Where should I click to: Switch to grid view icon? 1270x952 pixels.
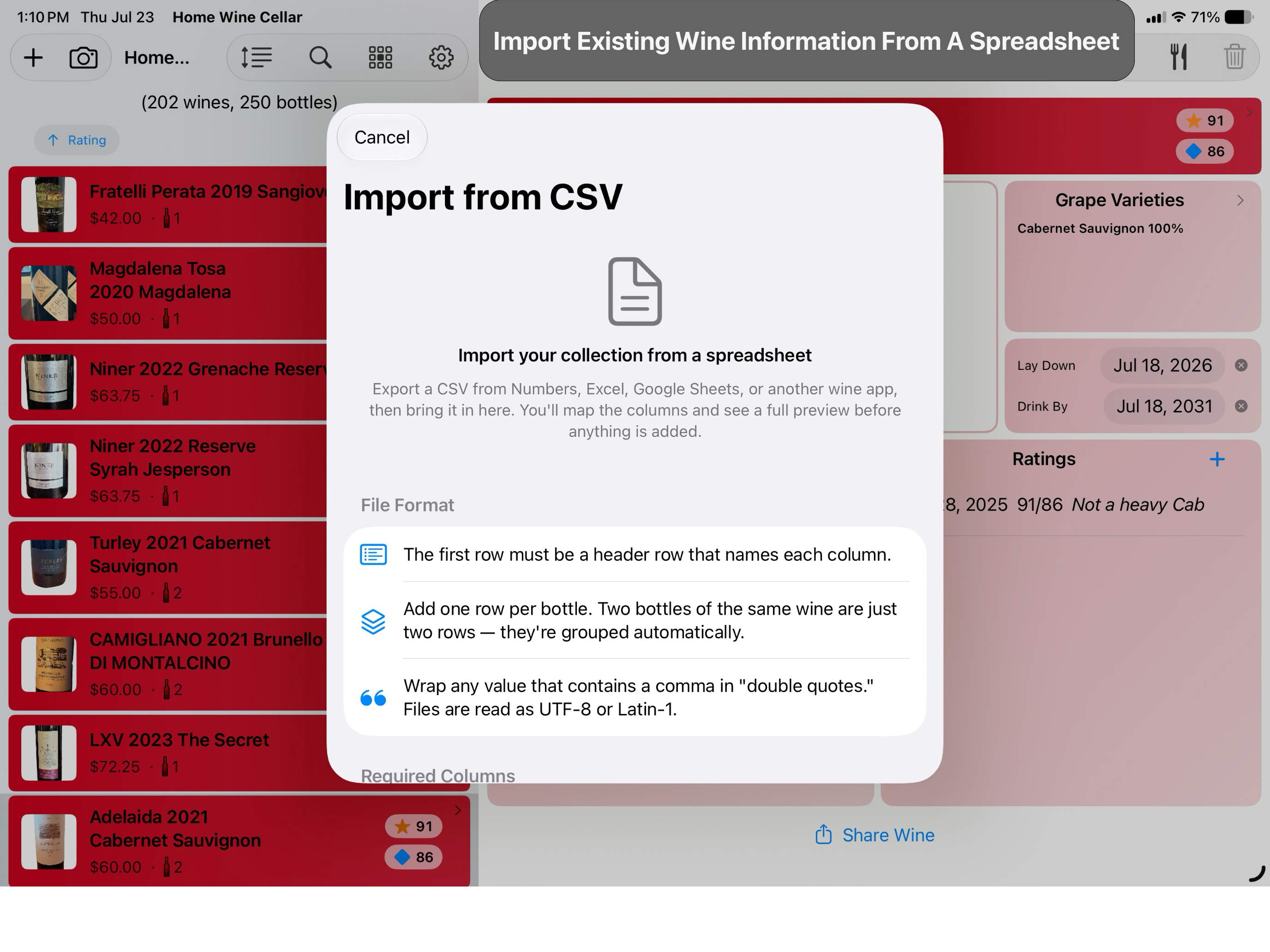pos(380,57)
